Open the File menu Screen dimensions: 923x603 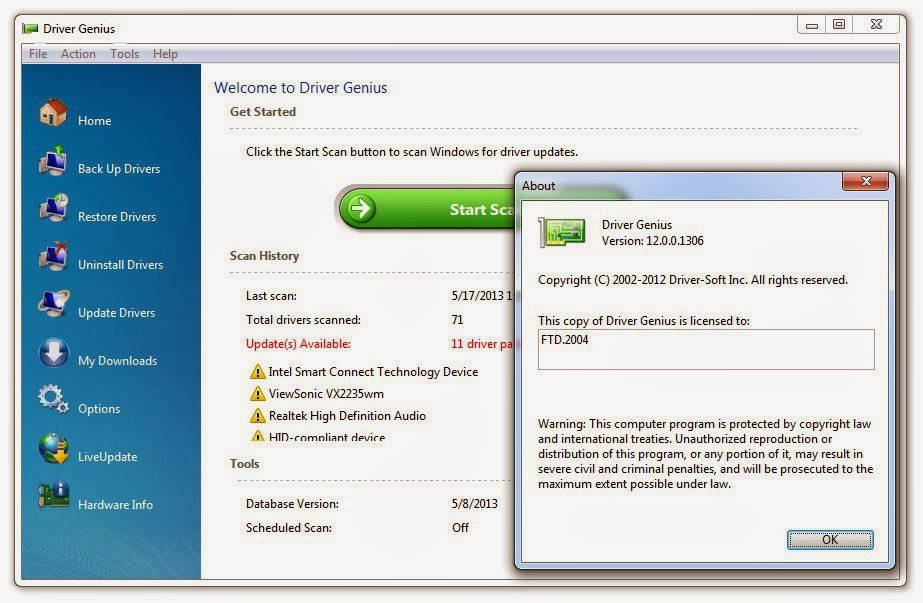38,54
